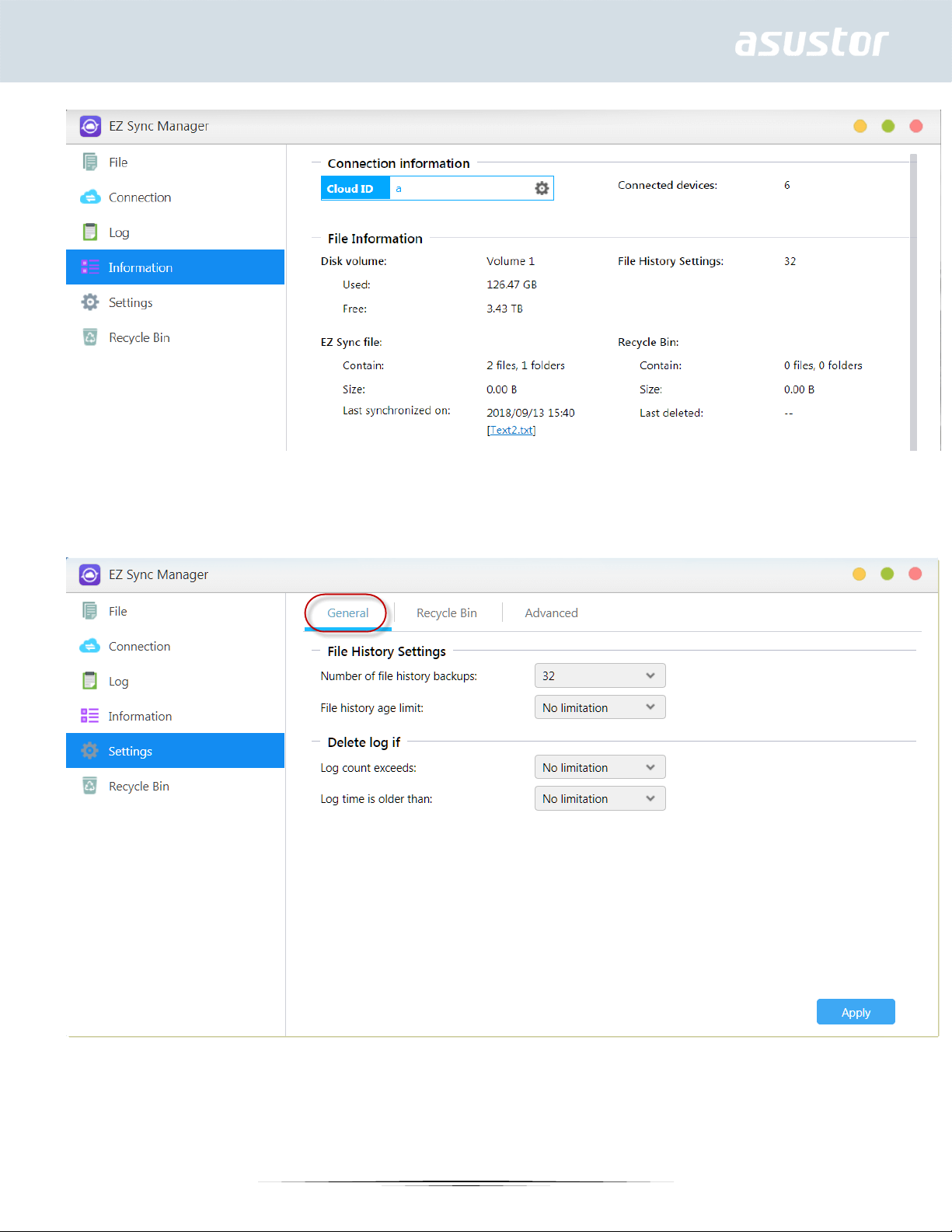Click the Apply button

(x=856, y=1012)
